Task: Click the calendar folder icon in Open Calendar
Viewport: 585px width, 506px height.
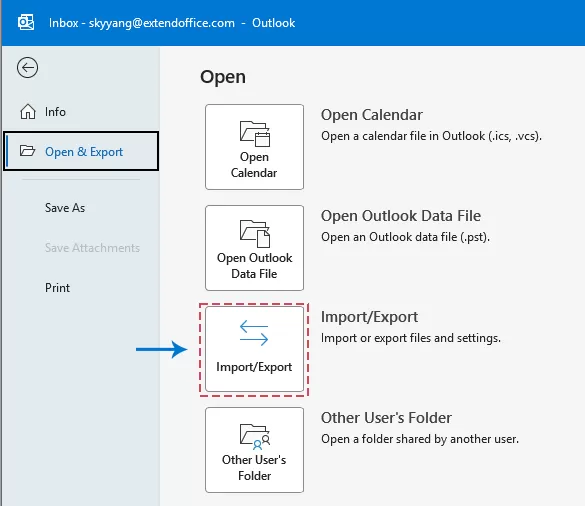Action: [255, 134]
